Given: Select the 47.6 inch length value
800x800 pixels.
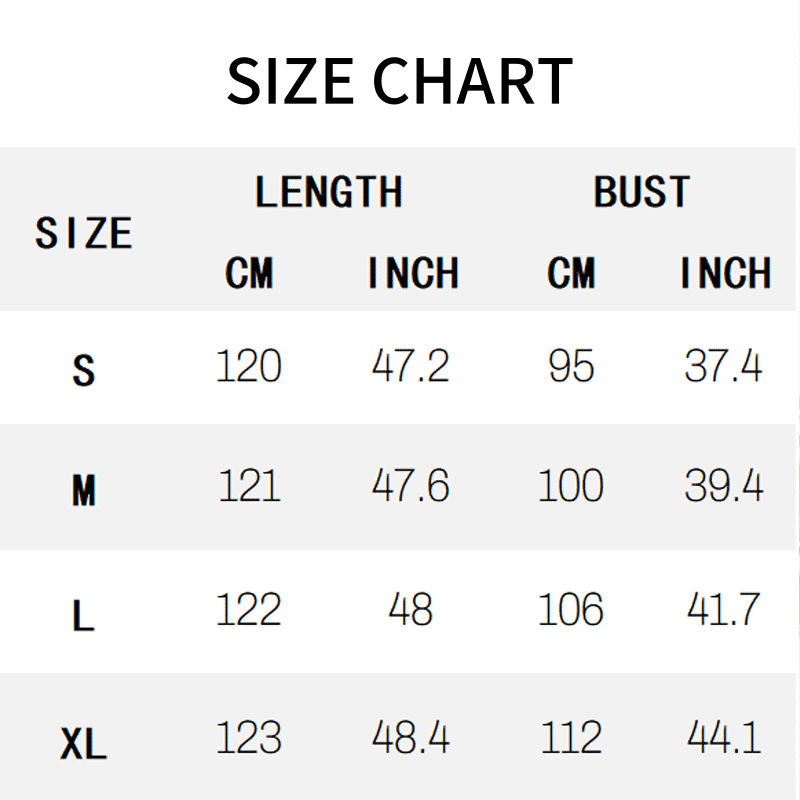Looking at the screenshot, I should pos(411,485).
